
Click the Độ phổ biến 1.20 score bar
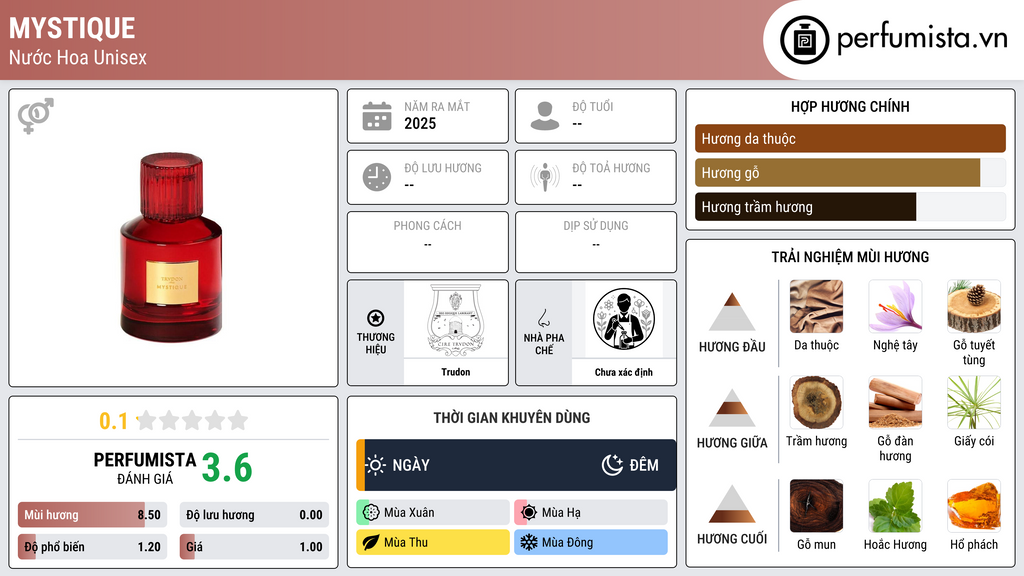tap(93, 547)
